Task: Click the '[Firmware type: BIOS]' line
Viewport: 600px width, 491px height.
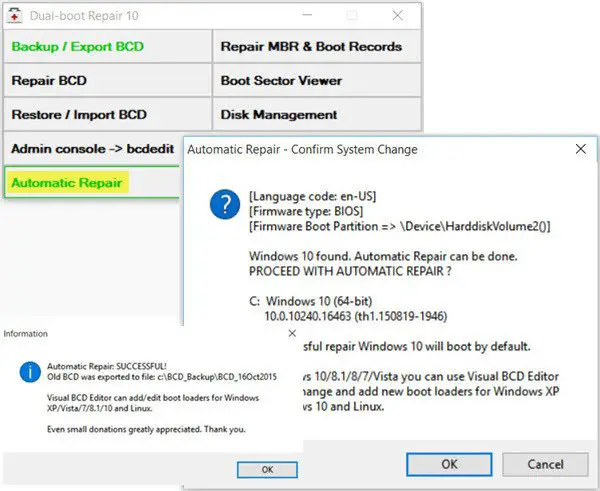Action: pos(306,211)
